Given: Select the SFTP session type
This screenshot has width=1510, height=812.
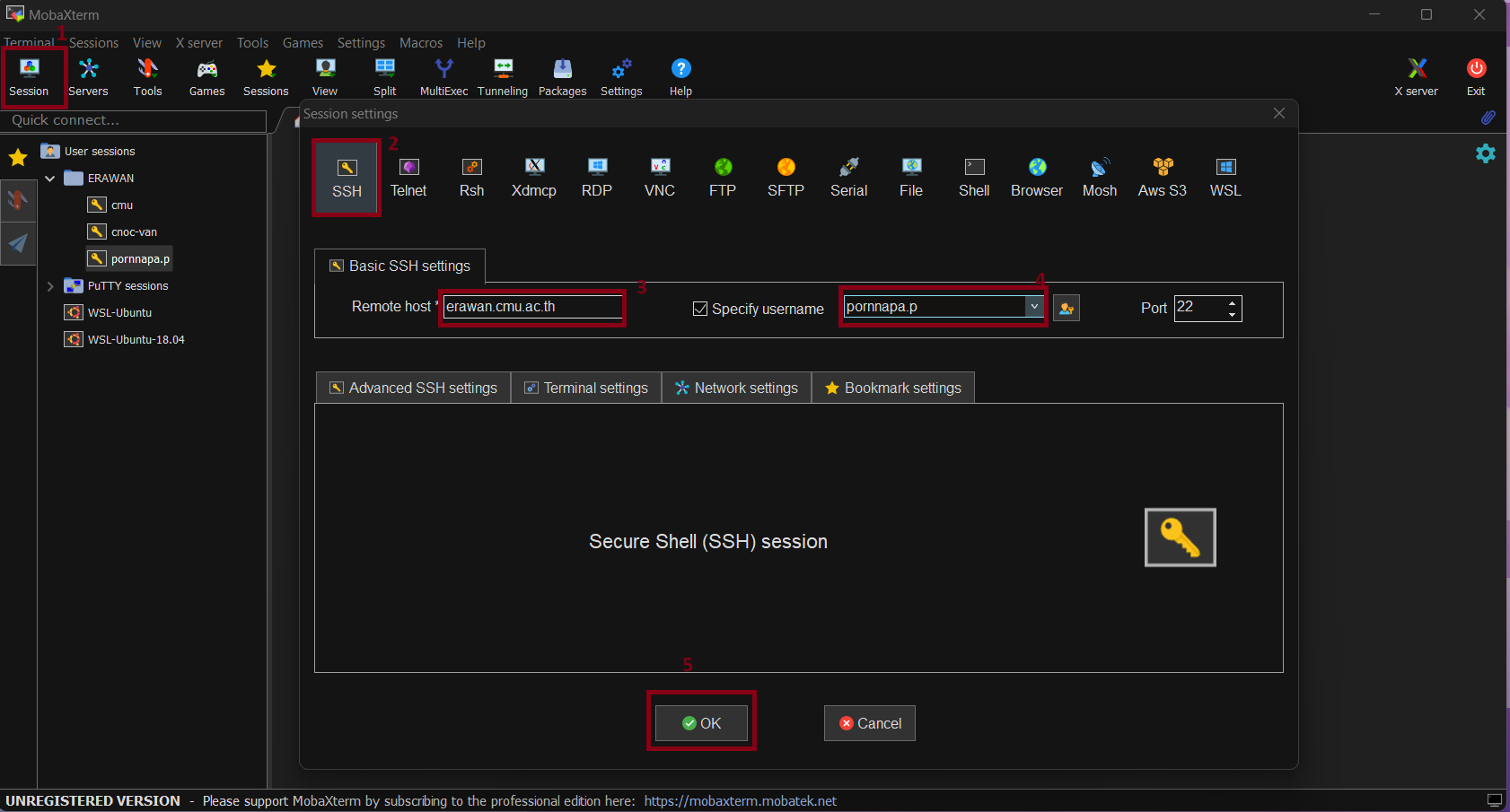Looking at the screenshot, I should pos(786,178).
